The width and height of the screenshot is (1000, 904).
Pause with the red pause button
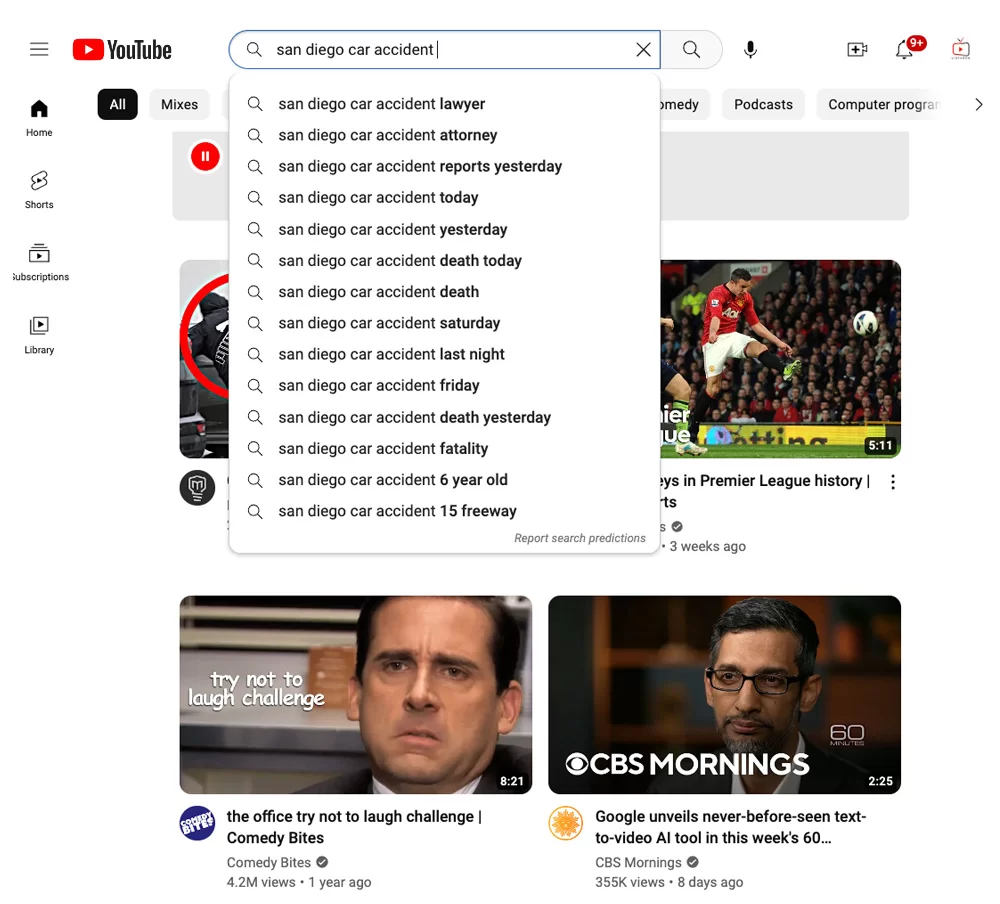tap(205, 156)
